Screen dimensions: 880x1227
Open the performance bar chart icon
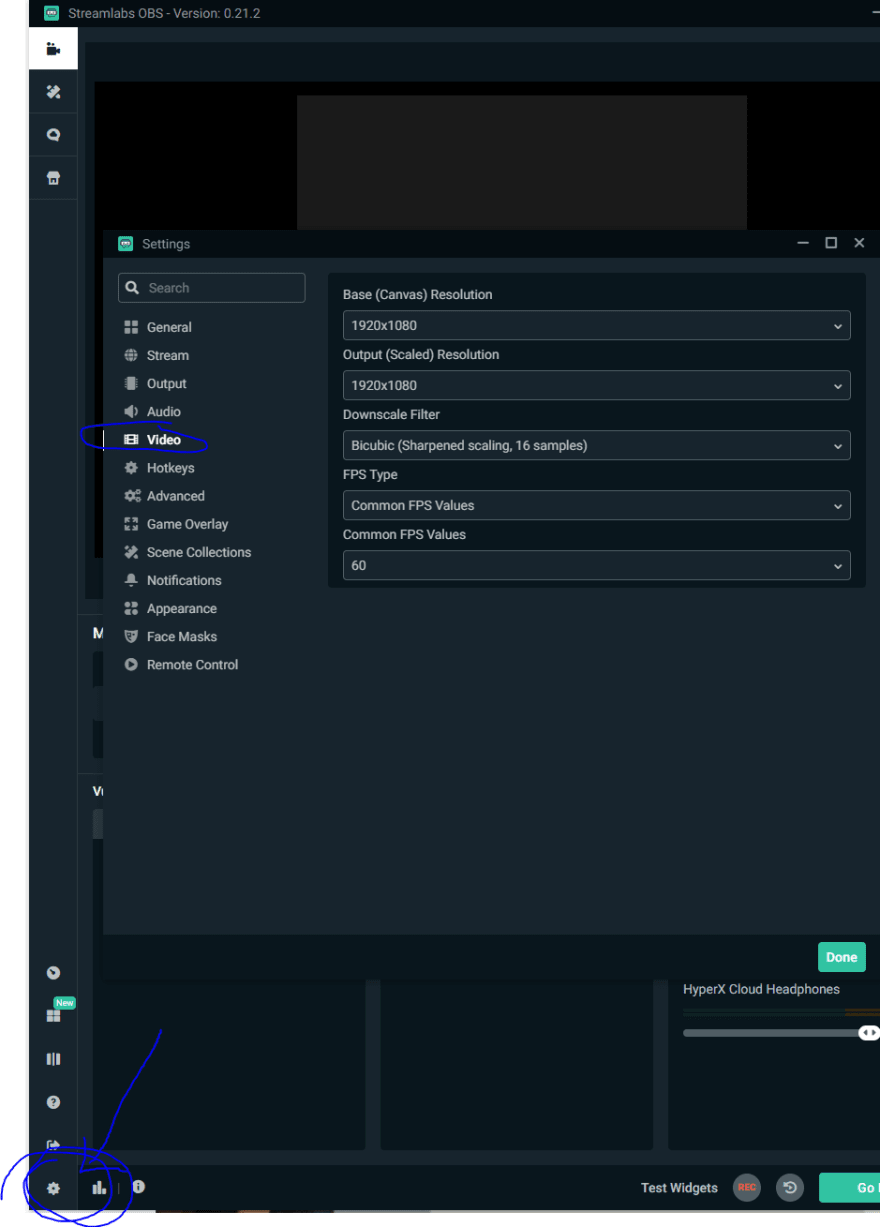[x=99, y=1187]
